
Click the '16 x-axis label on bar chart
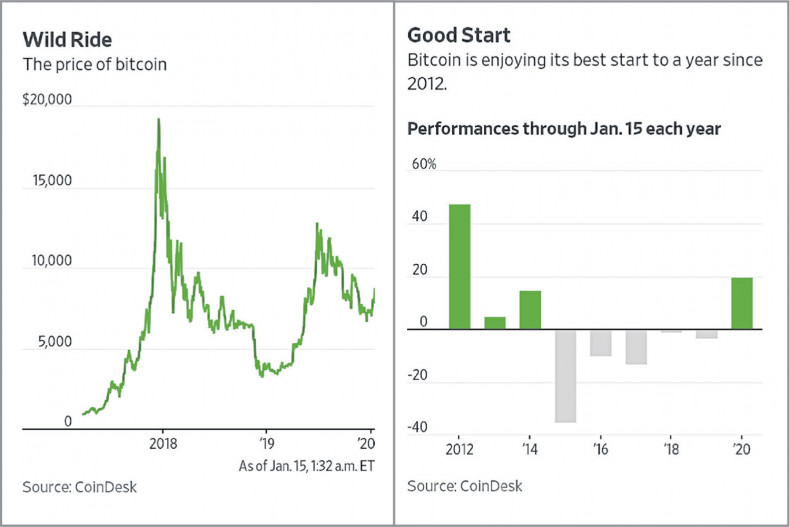(x=601, y=450)
